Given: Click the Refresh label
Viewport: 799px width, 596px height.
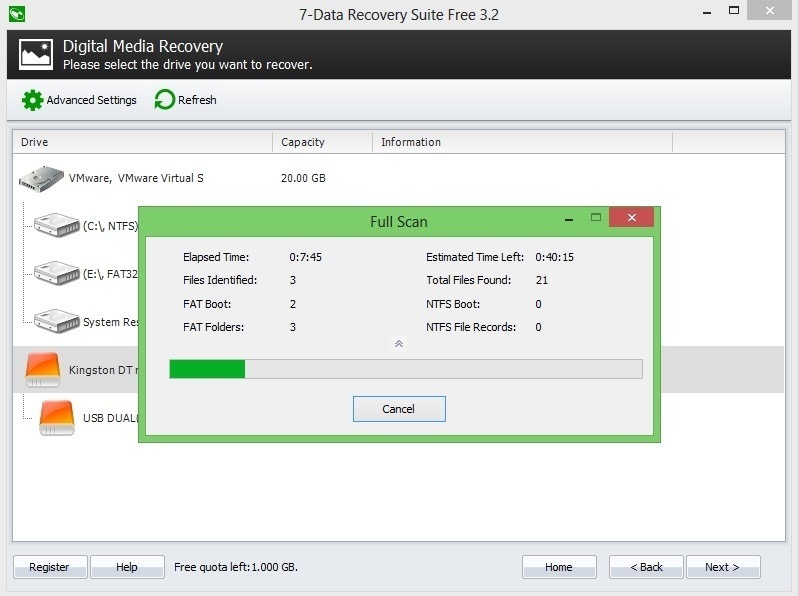Looking at the screenshot, I should point(197,100).
